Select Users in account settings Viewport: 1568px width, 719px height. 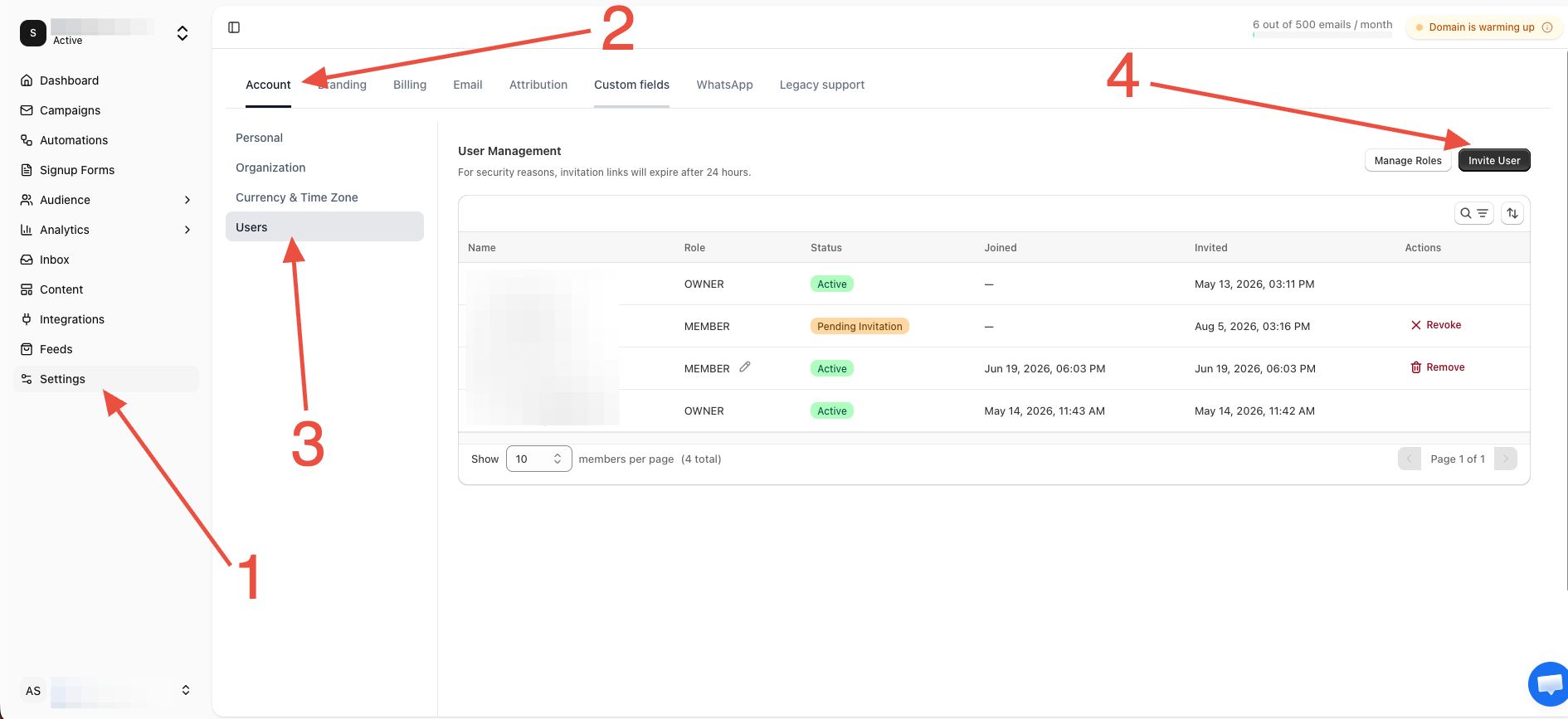pos(324,226)
